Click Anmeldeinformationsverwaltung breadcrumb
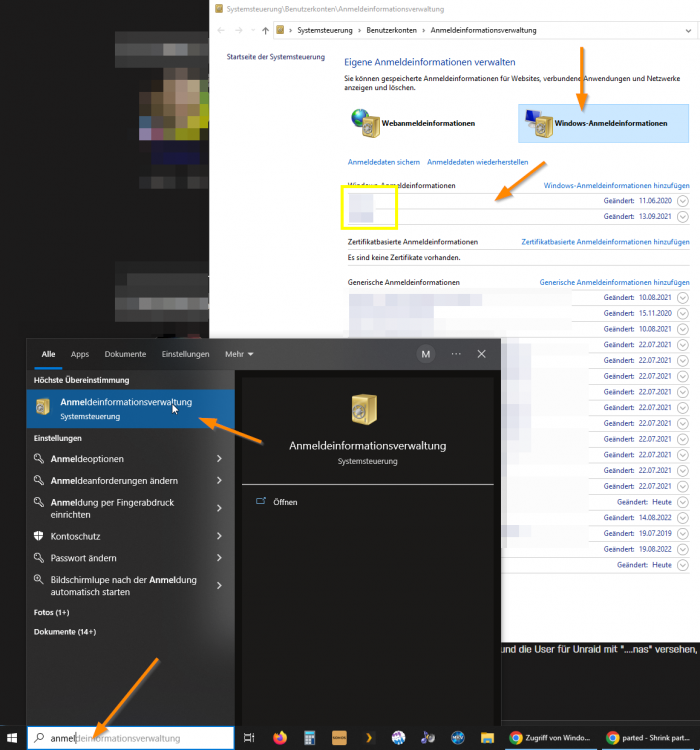 (483, 30)
